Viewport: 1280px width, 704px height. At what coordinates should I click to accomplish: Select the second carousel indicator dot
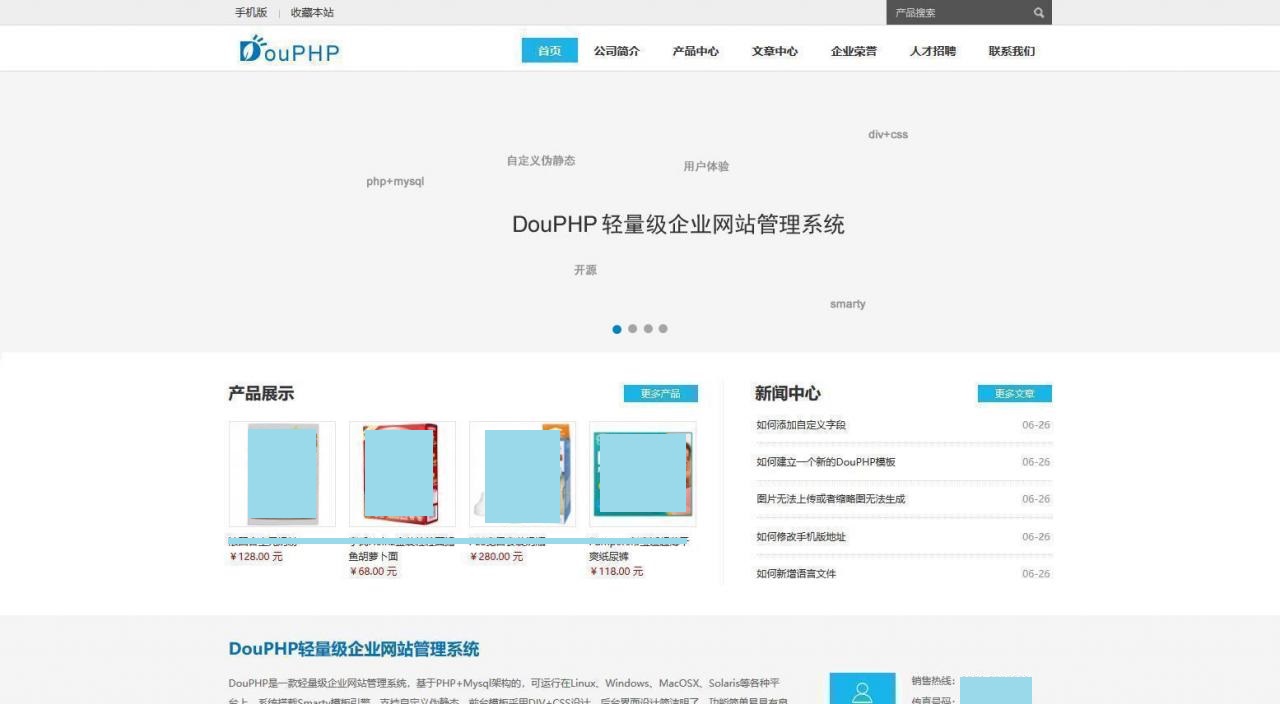pos(632,328)
